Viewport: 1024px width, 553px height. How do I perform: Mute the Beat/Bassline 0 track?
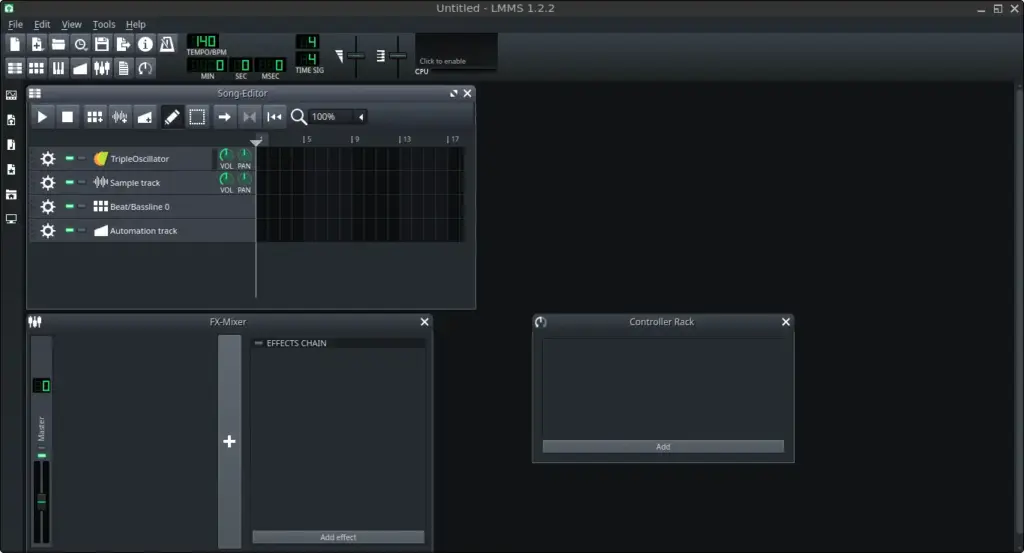69,206
